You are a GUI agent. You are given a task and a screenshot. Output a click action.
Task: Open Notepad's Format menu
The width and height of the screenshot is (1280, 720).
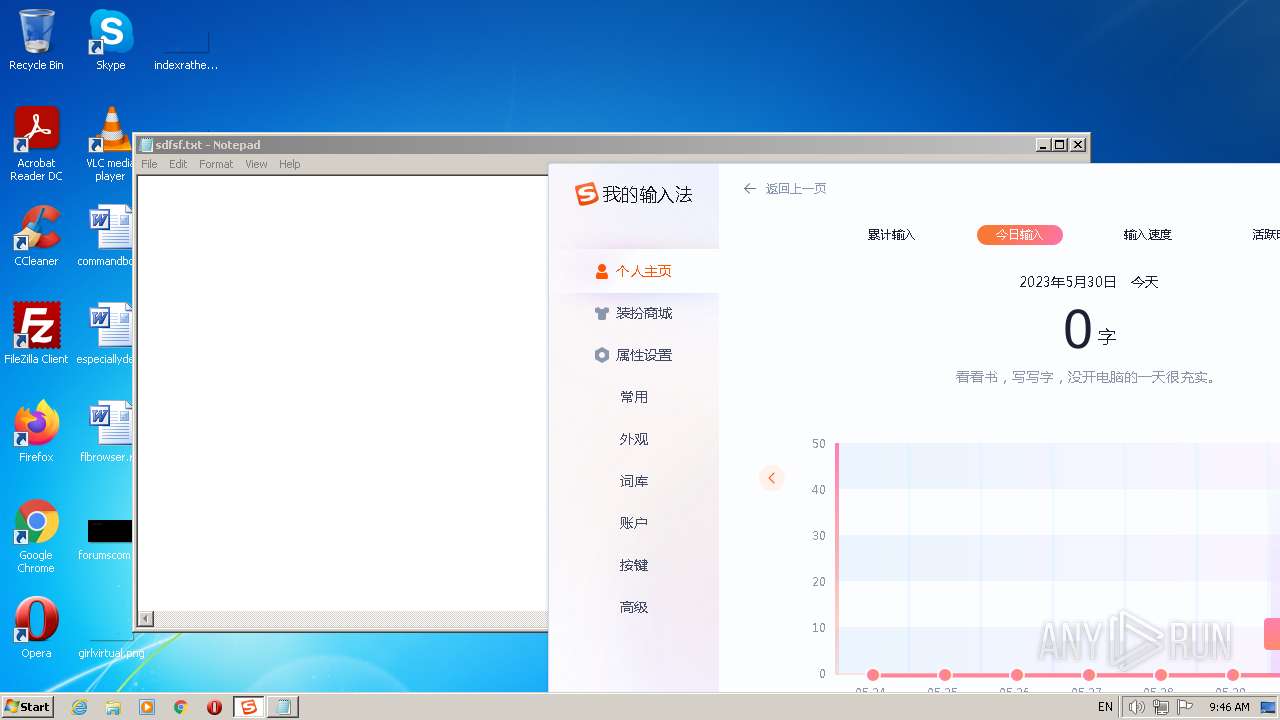216,164
